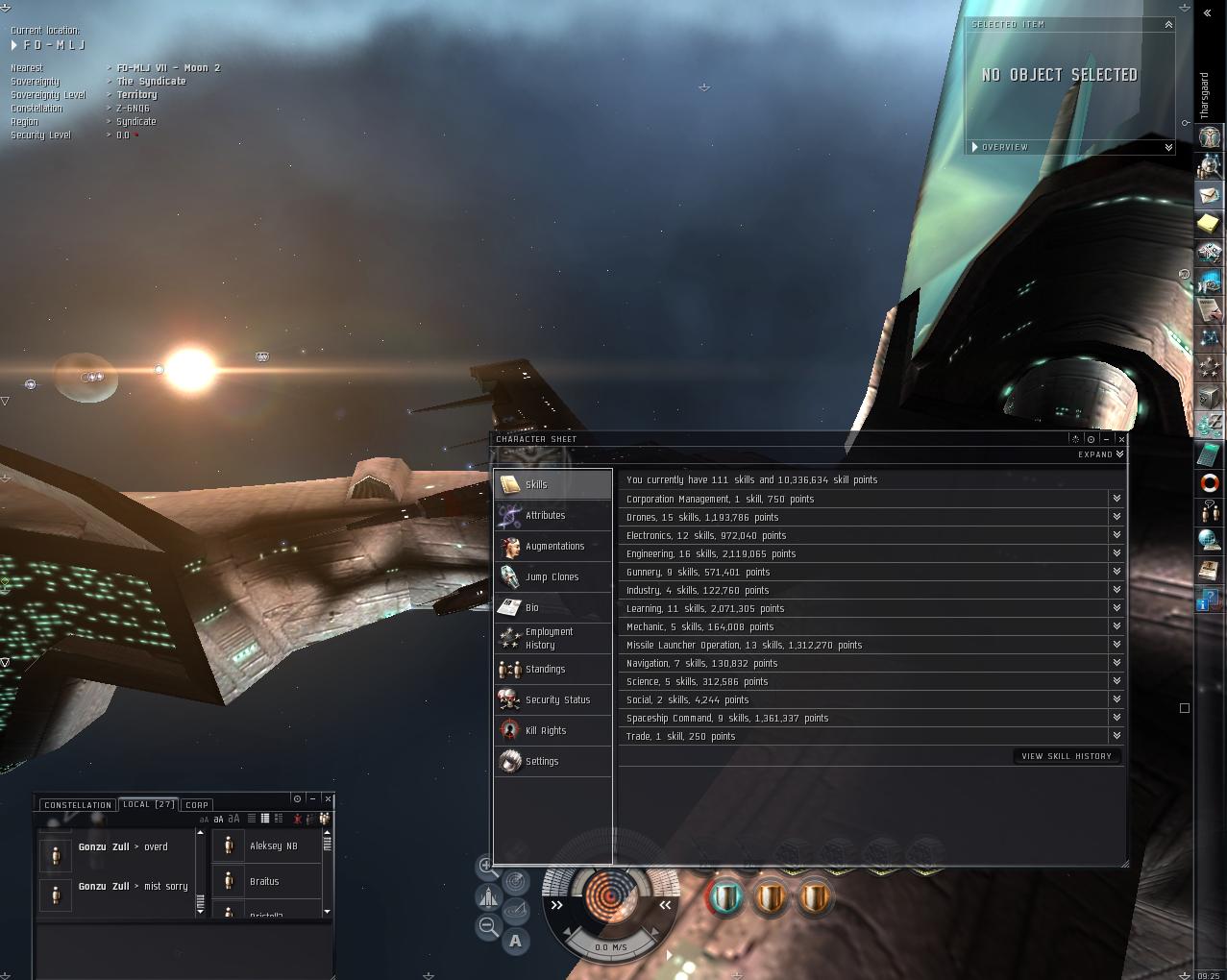Open the Employment History section
1227x980 pixels.
pyautogui.click(x=552, y=639)
